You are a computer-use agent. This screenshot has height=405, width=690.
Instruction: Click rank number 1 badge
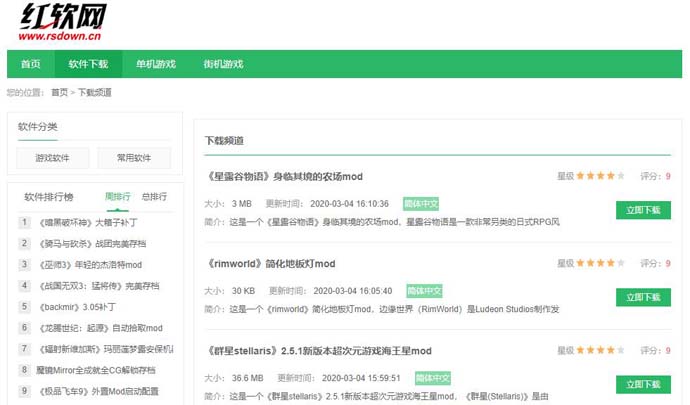(x=24, y=222)
